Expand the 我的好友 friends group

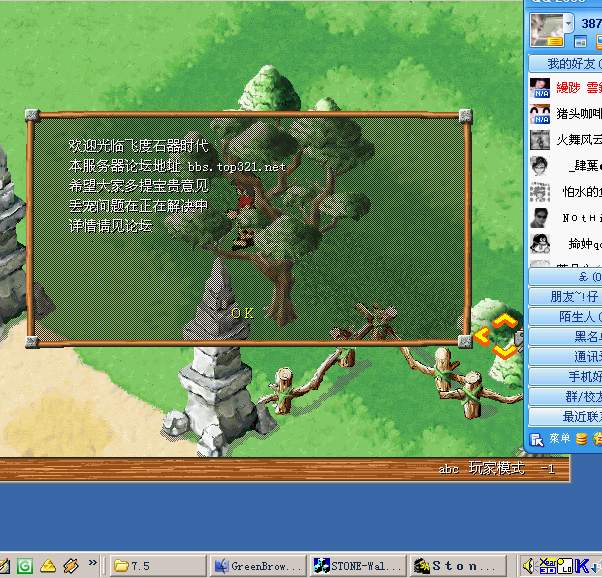coord(565,64)
